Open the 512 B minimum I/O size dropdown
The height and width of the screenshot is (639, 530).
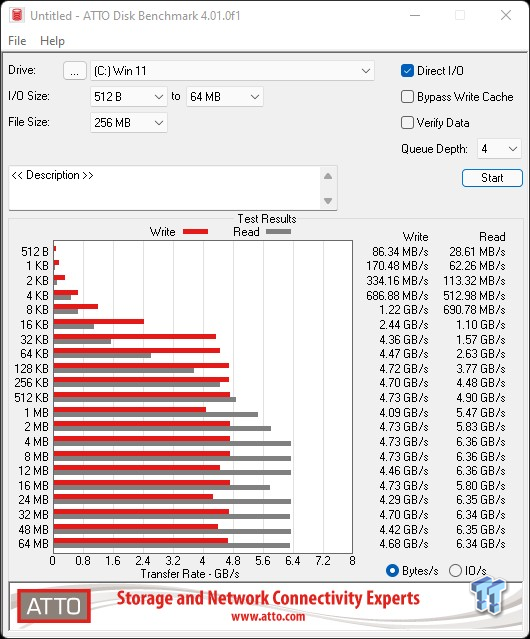129,97
